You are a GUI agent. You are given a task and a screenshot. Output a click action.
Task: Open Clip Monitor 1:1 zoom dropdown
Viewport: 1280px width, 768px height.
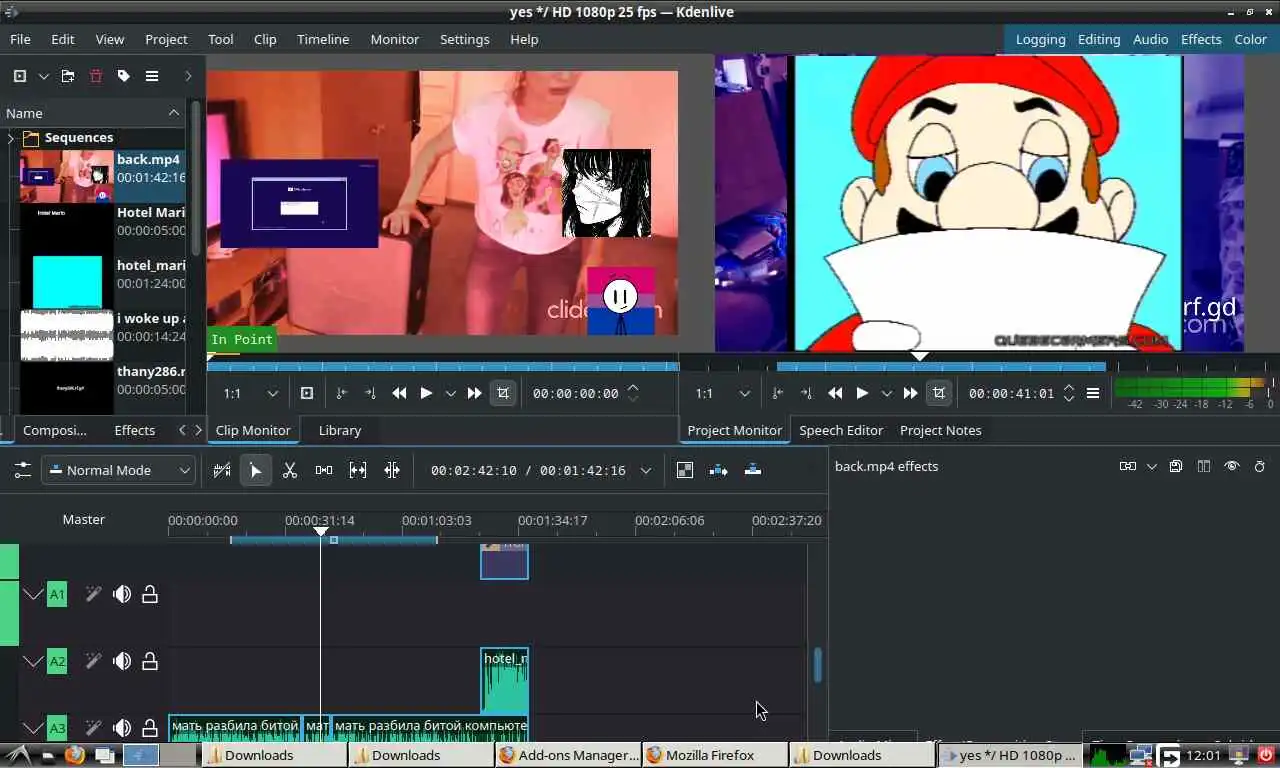[x=250, y=393]
